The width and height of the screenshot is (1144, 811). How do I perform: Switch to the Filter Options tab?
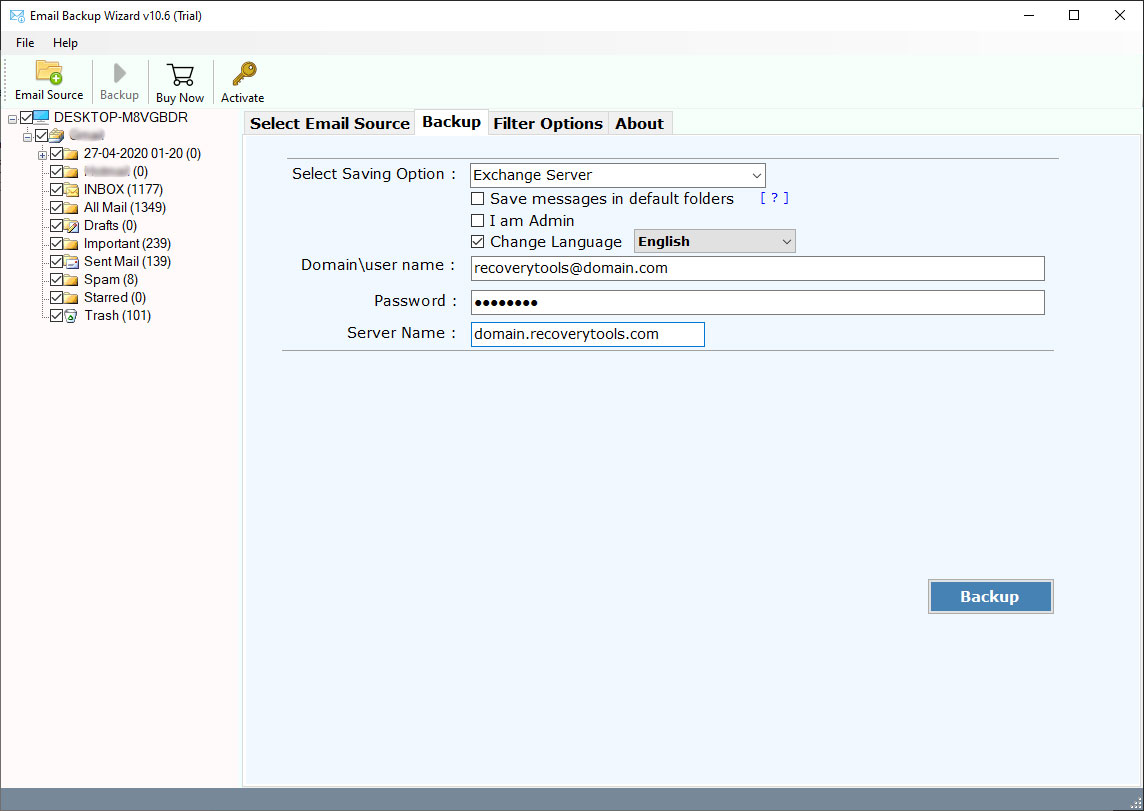click(548, 124)
